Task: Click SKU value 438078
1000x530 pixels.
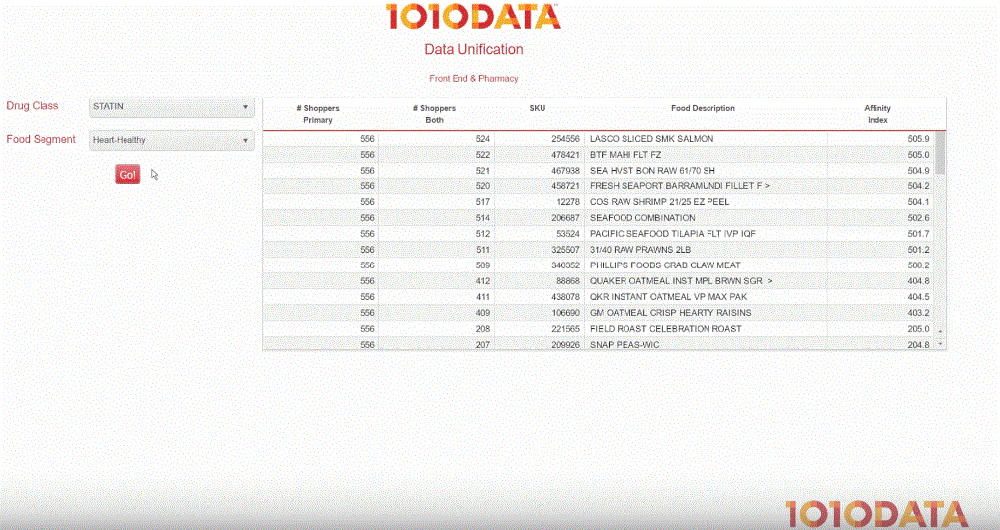Action: tap(565, 297)
